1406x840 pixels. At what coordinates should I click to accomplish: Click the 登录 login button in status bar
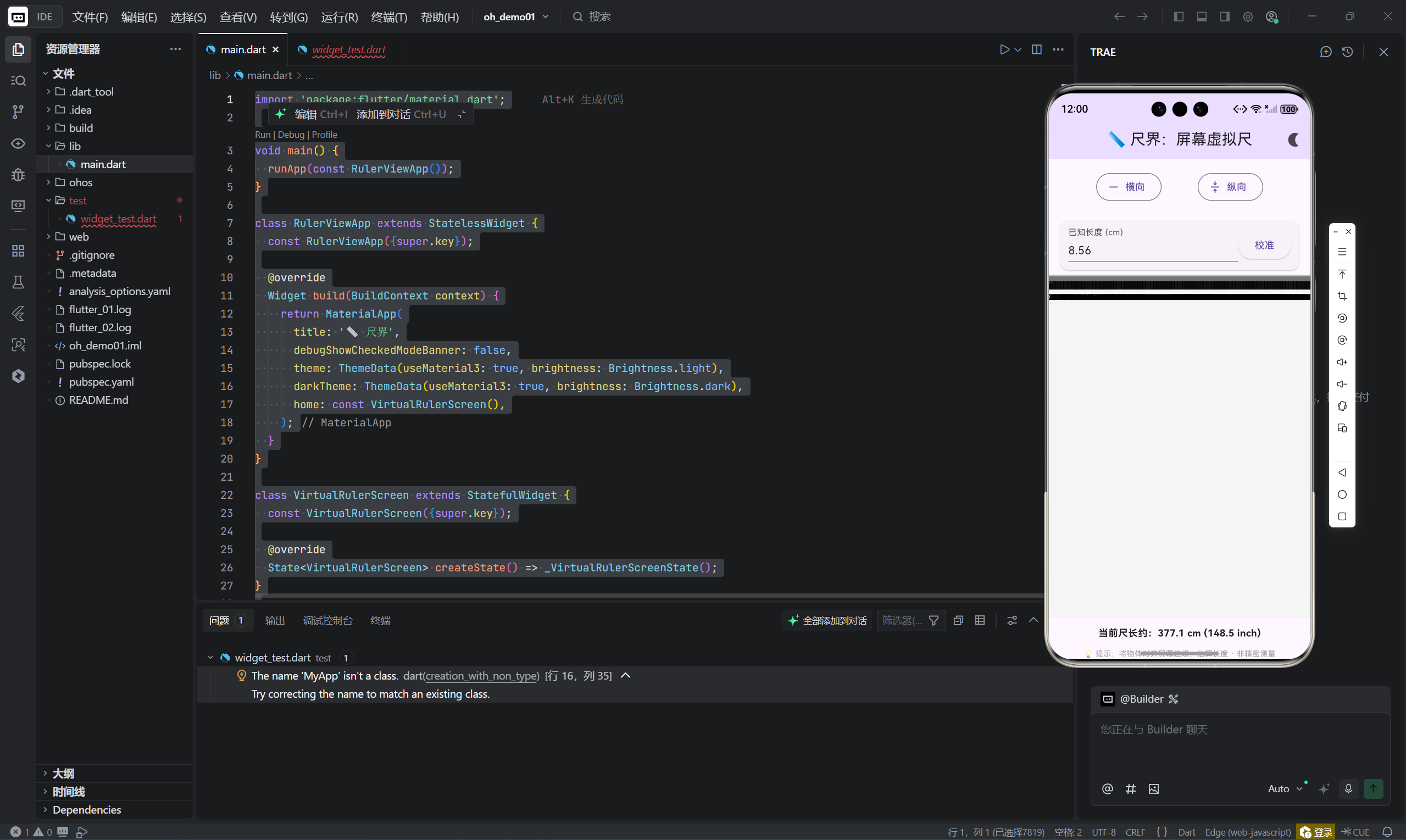click(x=1316, y=832)
